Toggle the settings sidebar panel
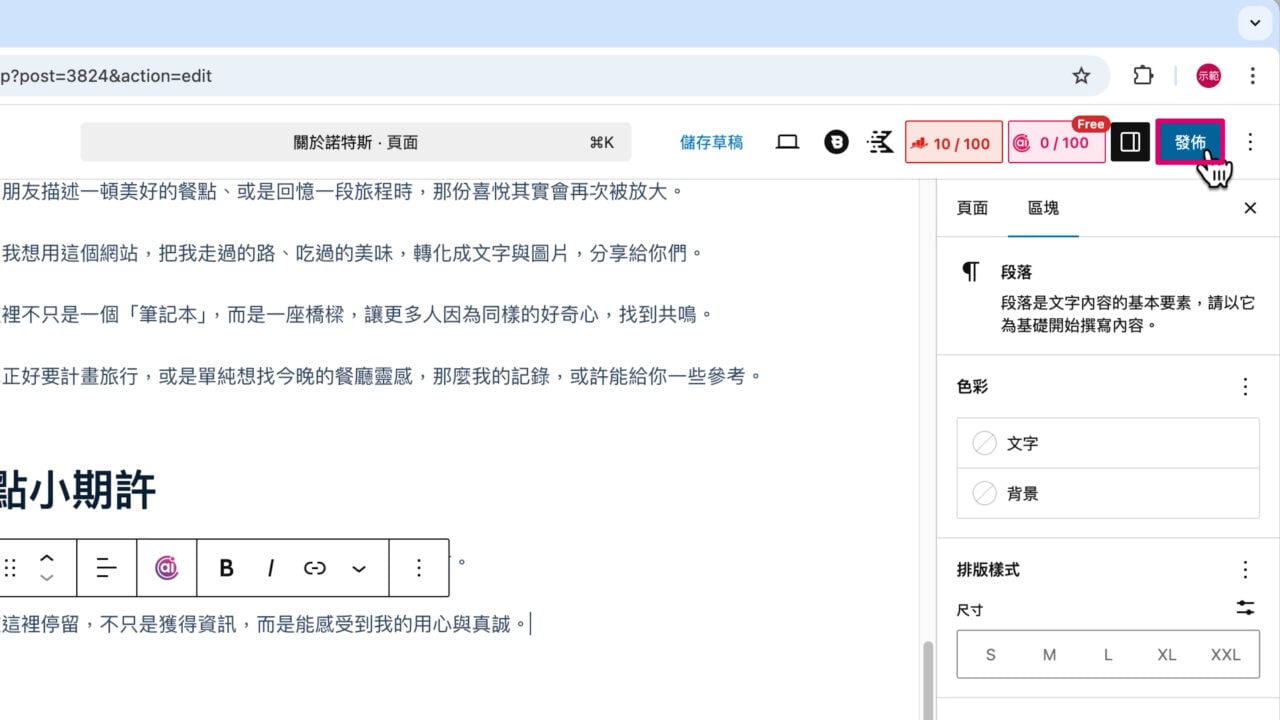The image size is (1280, 720). (x=1130, y=143)
